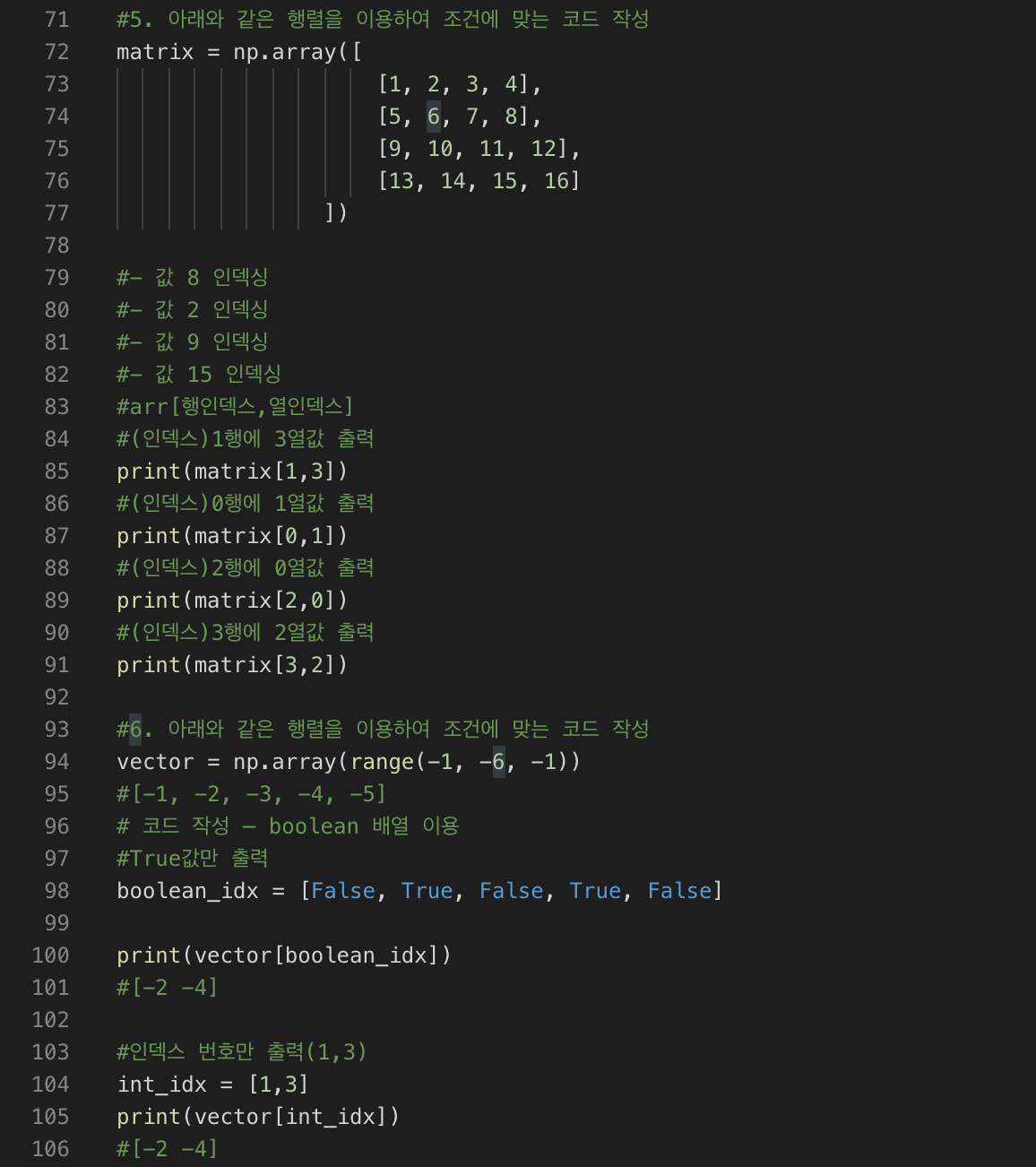Click line number 98 in the gutter
Screen dimensions: 1036x1167
tap(56, 891)
